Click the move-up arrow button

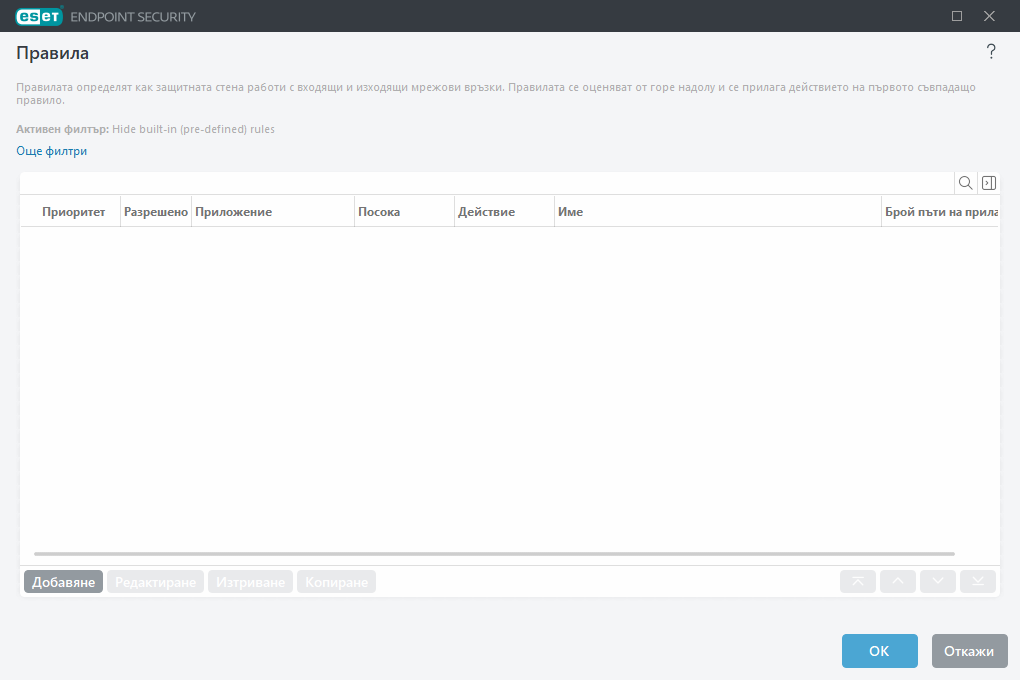pos(898,582)
